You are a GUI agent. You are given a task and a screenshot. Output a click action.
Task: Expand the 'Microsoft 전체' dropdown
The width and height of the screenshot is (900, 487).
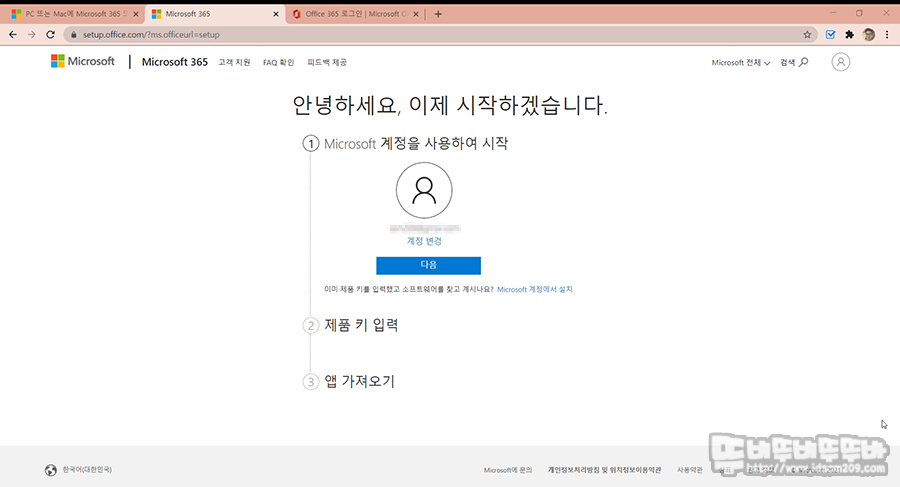(x=740, y=63)
